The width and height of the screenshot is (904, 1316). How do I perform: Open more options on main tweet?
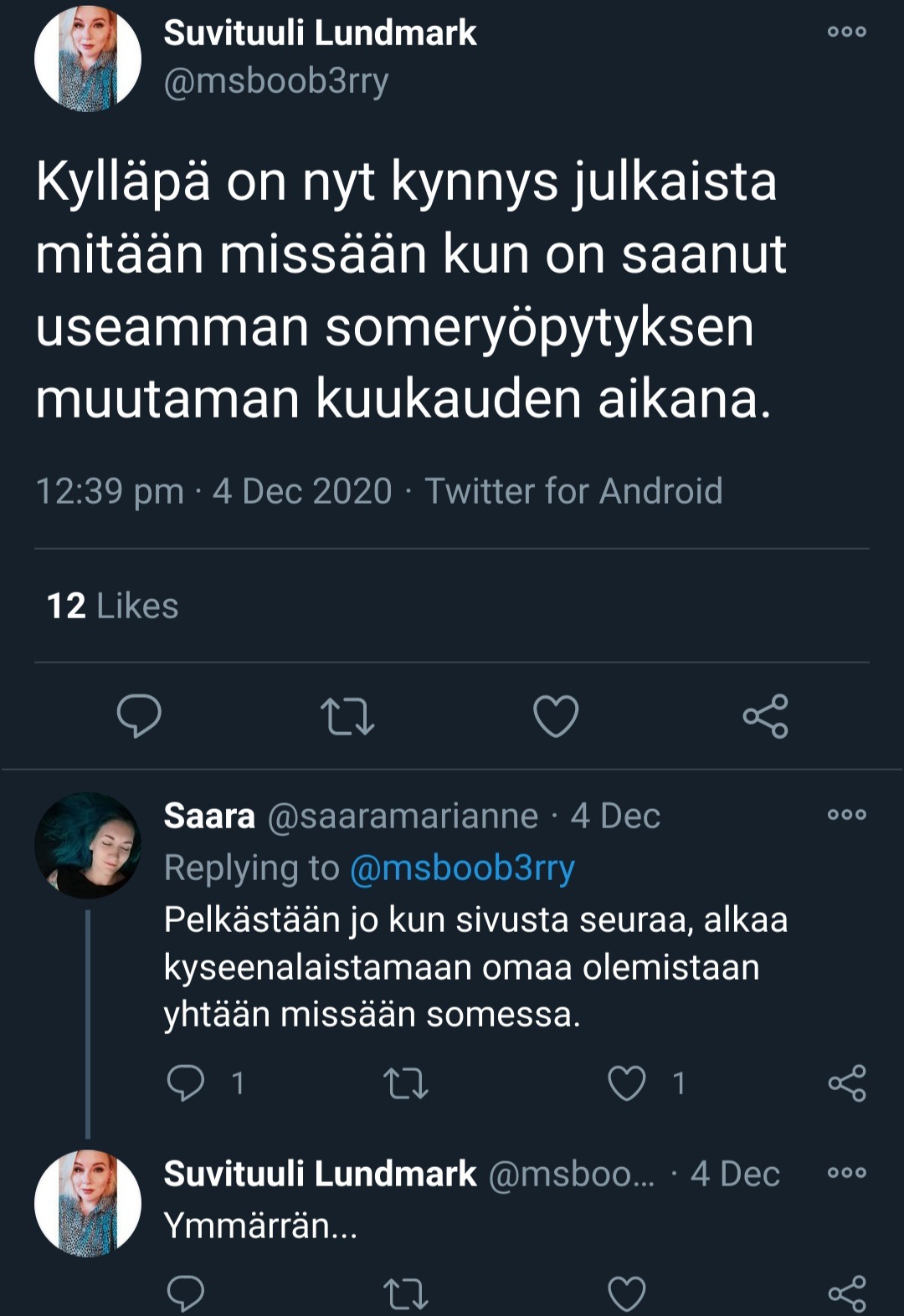point(846,32)
